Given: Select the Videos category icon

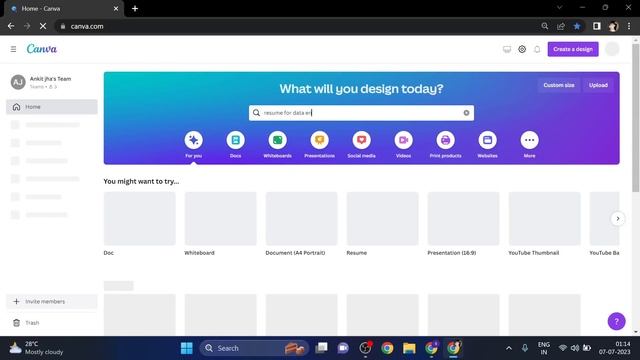Looking at the screenshot, I should [404, 140].
